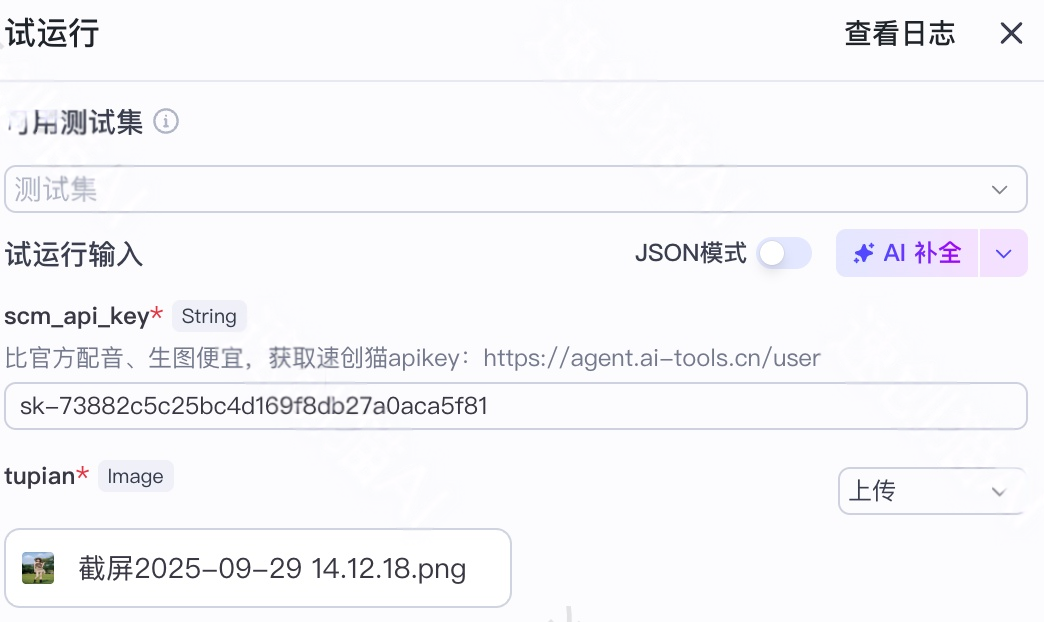This screenshot has height=622, width=1044.
Task: Click the image thumbnail in the file chip
Action: pos(38,568)
